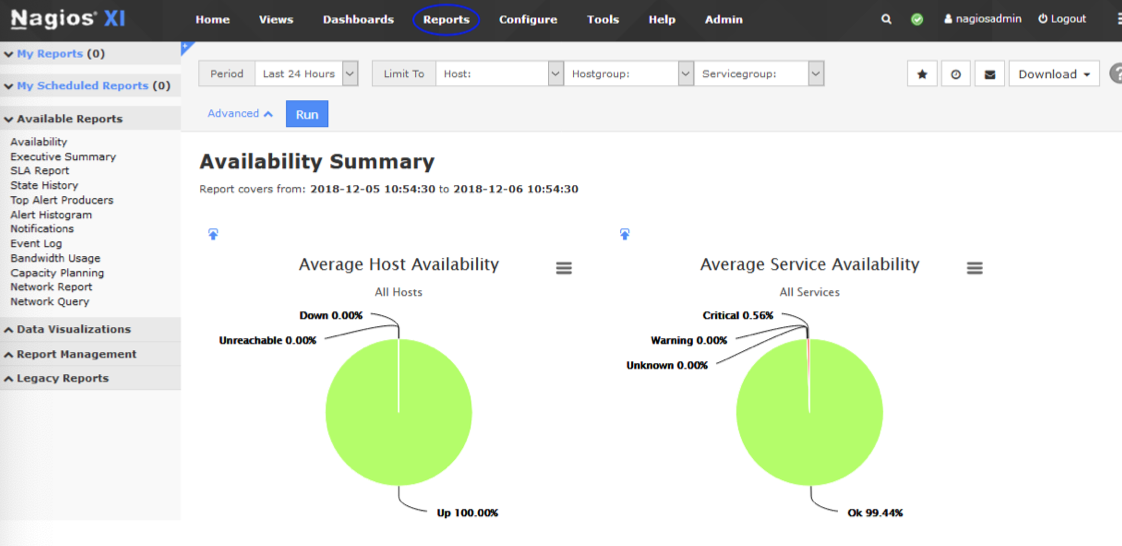Click the Ok 99.44% pie label
Screen dimensions: 1122x546
[877, 512]
